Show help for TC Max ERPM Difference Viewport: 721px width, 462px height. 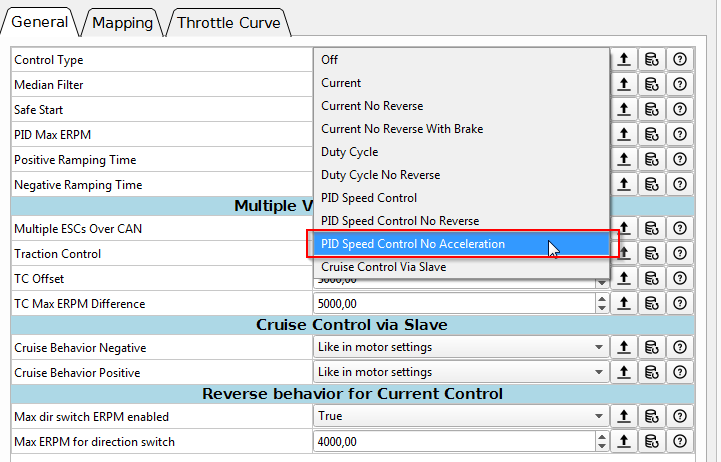pyautogui.click(x=680, y=303)
